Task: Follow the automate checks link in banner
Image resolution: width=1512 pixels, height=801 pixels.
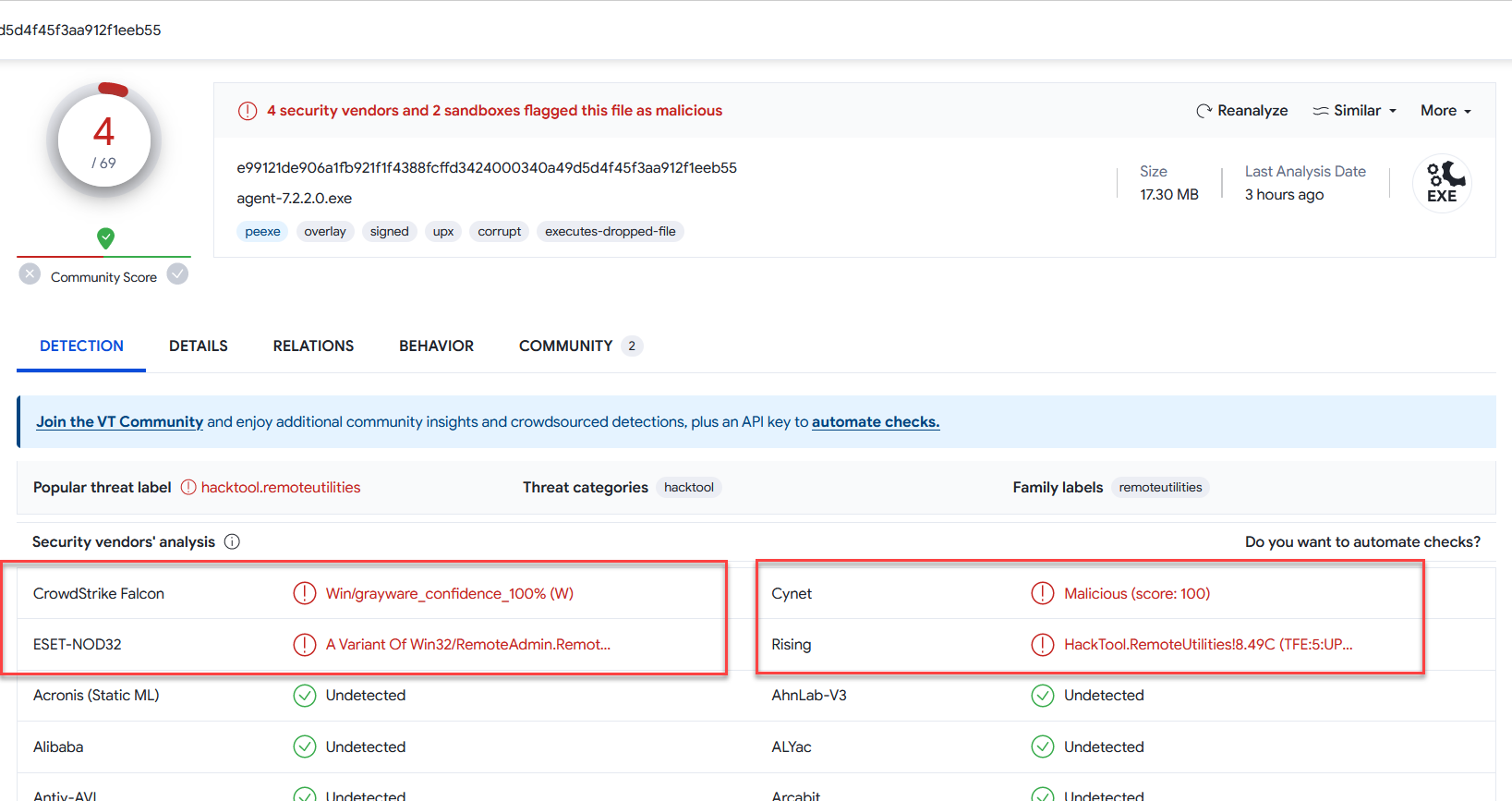Action: tap(875, 421)
